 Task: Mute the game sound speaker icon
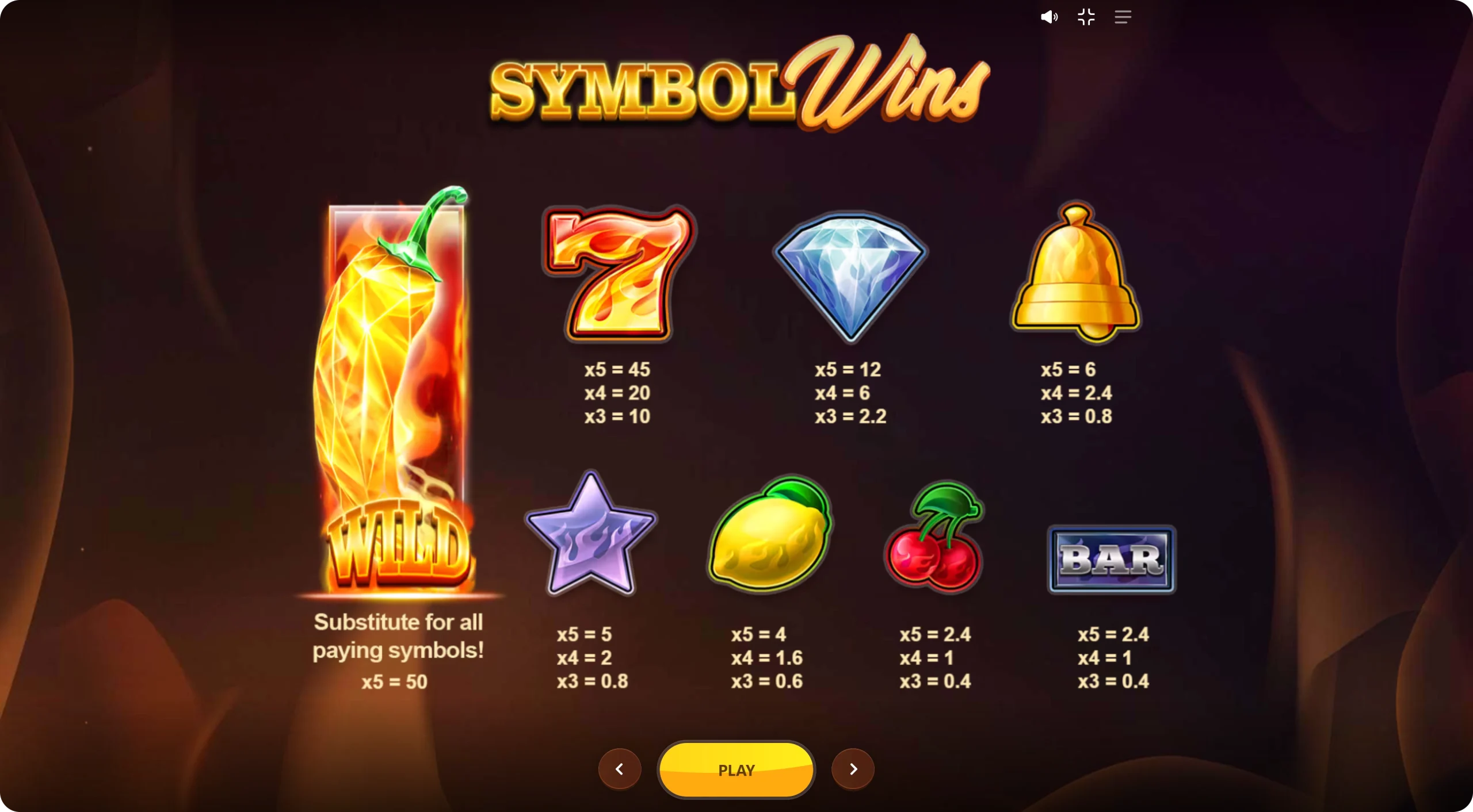pyautogui.click(x=1049, y=17)
